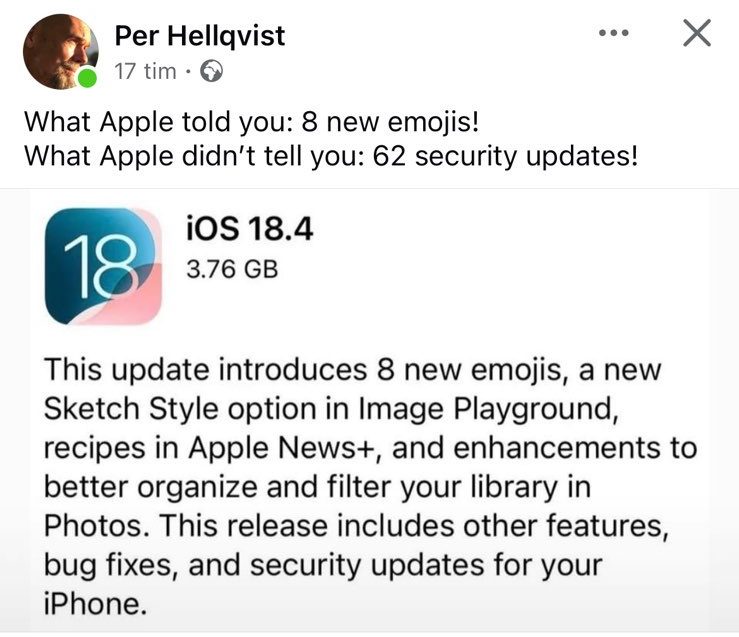Click "Image Playground" in the description

[x=488, y=408]
